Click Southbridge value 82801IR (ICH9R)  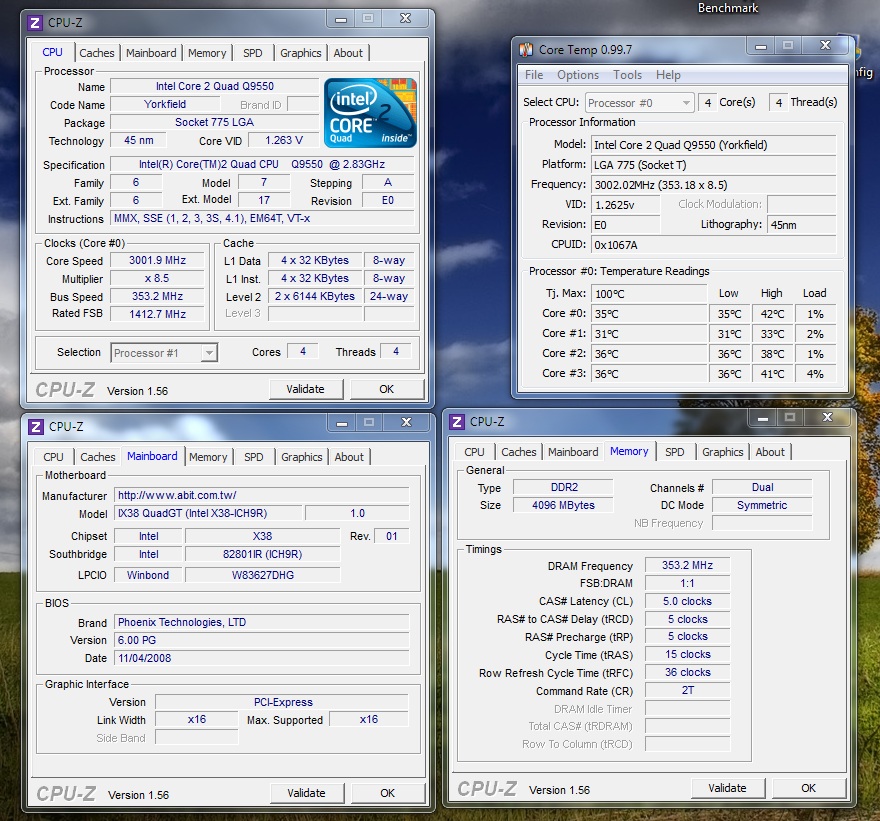tap(263, 554)
